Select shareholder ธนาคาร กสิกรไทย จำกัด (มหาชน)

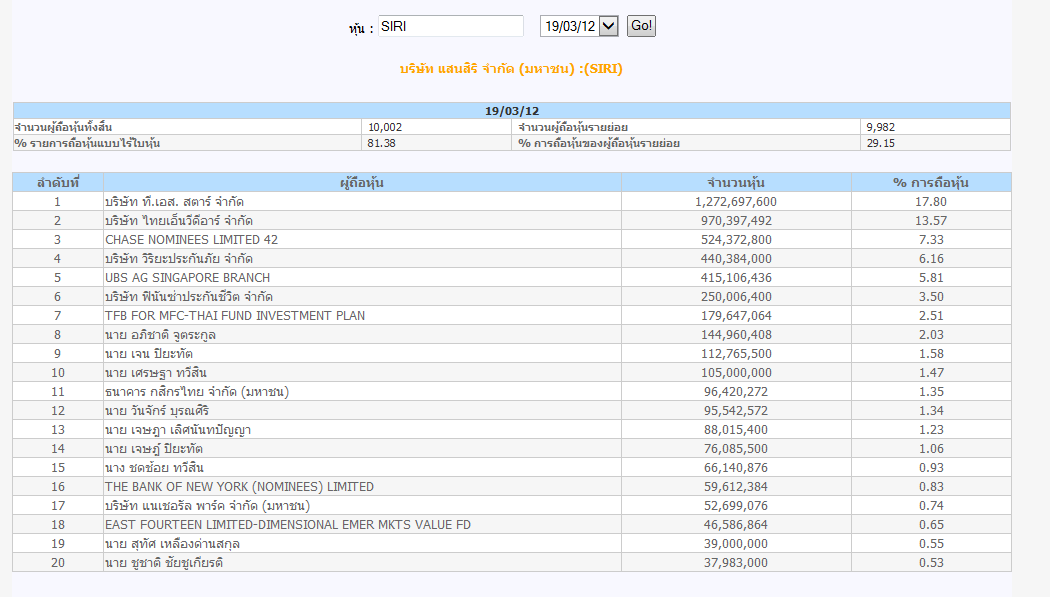(197, 392)
